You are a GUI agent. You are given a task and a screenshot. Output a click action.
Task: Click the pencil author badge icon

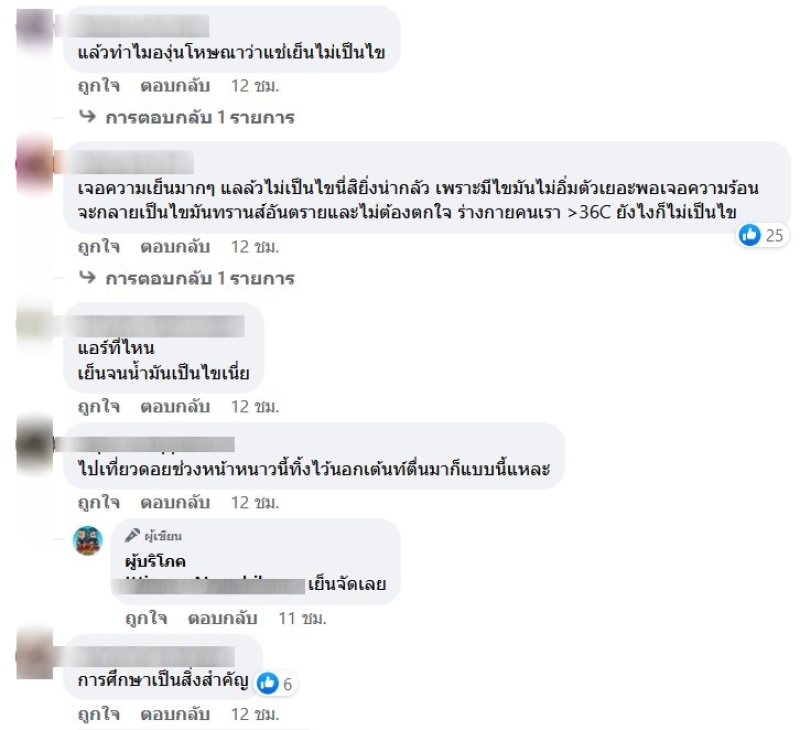[x=132, y=536]
